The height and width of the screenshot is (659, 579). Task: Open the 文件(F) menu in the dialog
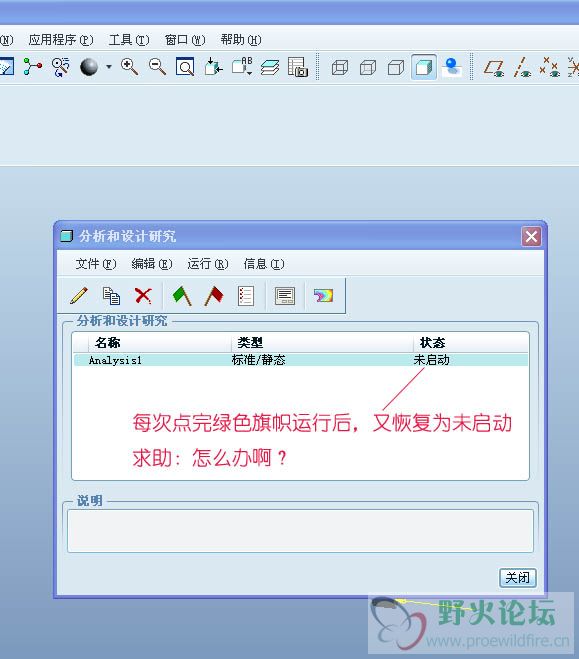95,264
